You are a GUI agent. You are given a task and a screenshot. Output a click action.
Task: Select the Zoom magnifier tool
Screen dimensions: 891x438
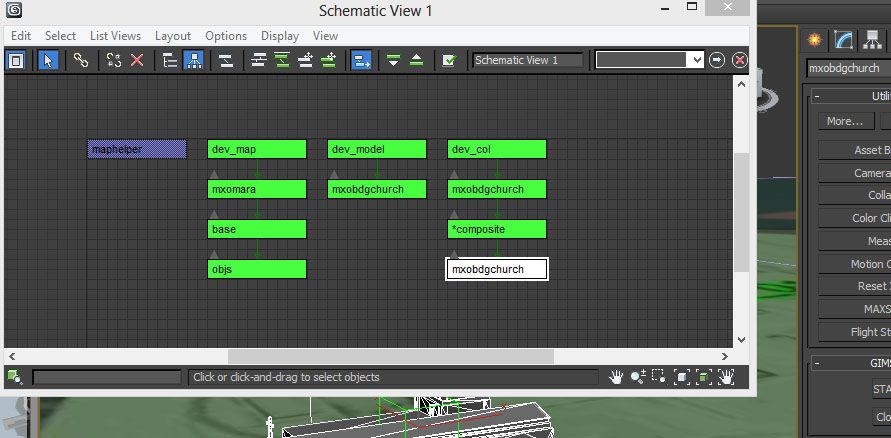tap(638, 376)
